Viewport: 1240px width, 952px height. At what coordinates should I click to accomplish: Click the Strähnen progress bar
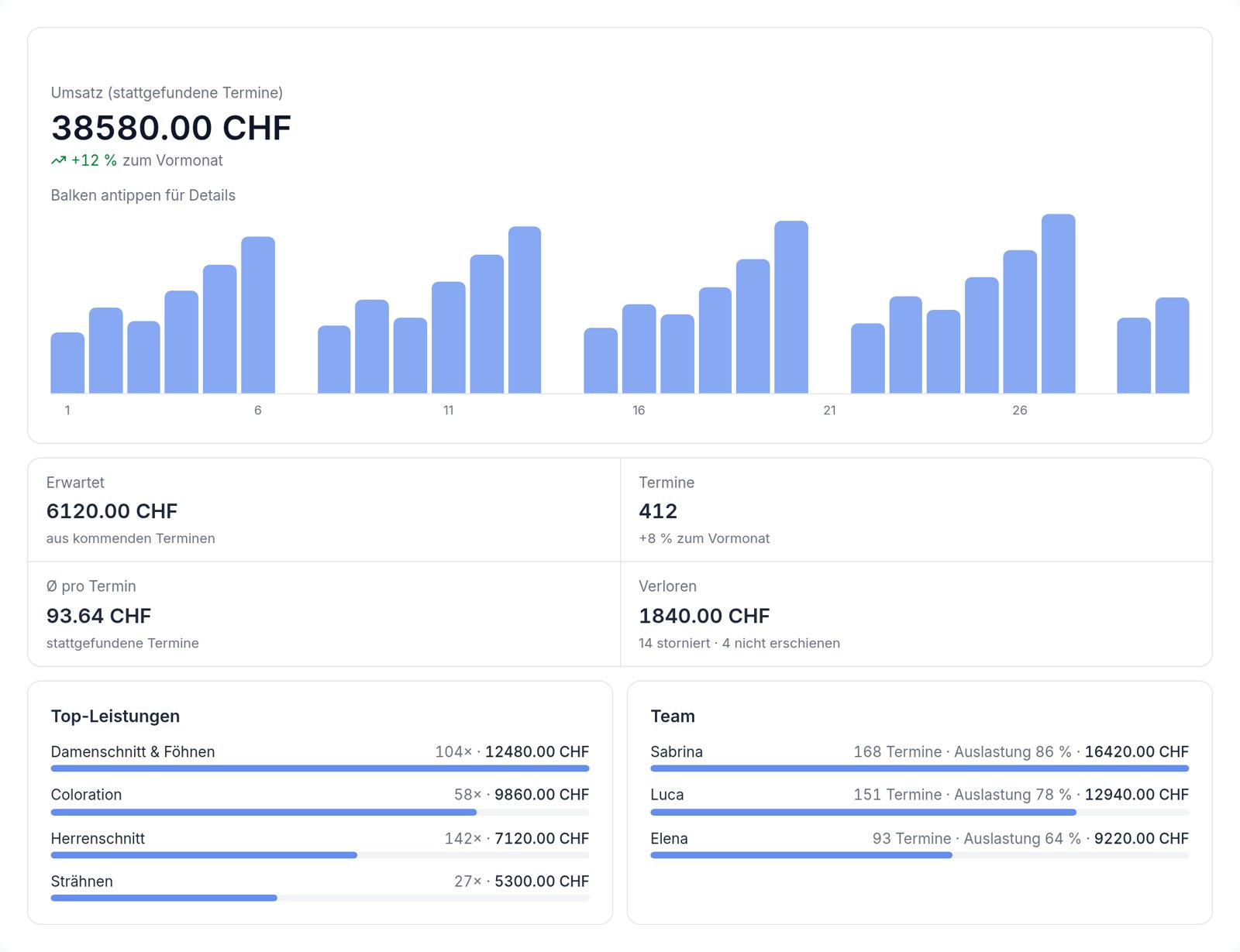coord(320,898)
